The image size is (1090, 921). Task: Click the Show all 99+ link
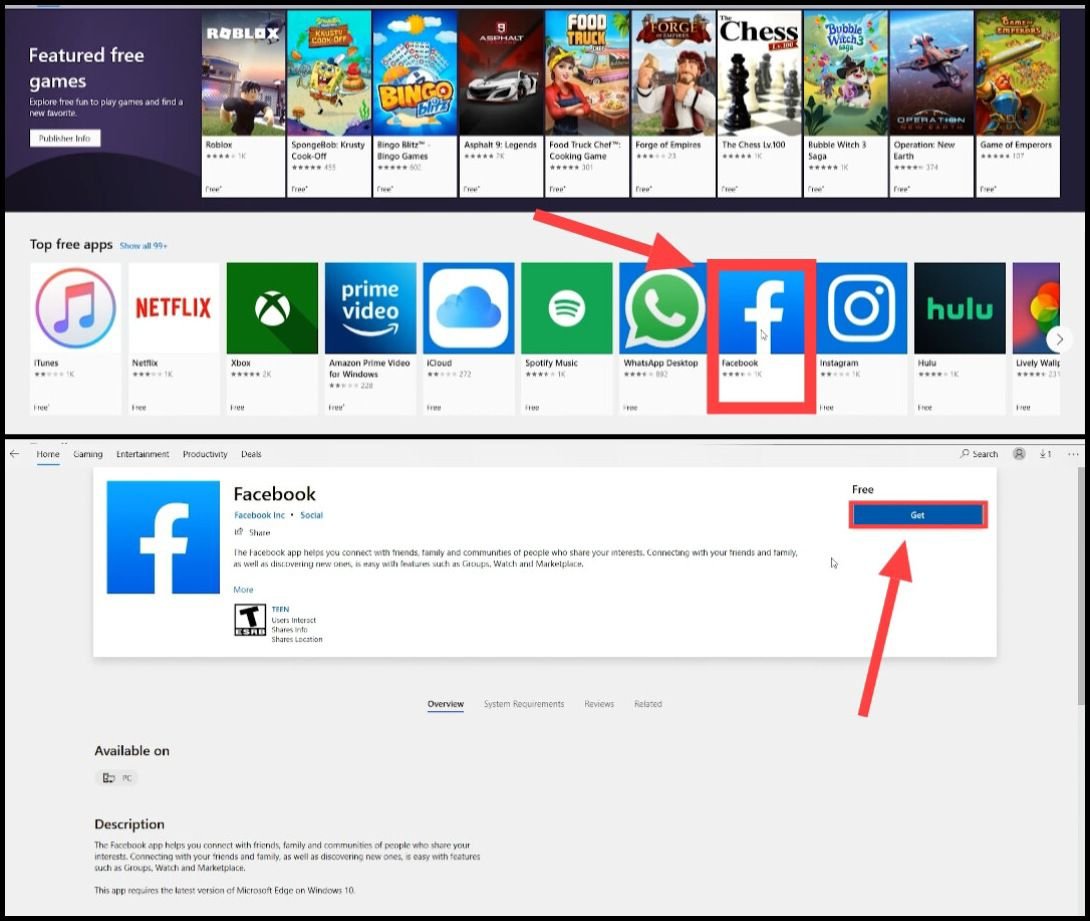click(x=143, y=245)
